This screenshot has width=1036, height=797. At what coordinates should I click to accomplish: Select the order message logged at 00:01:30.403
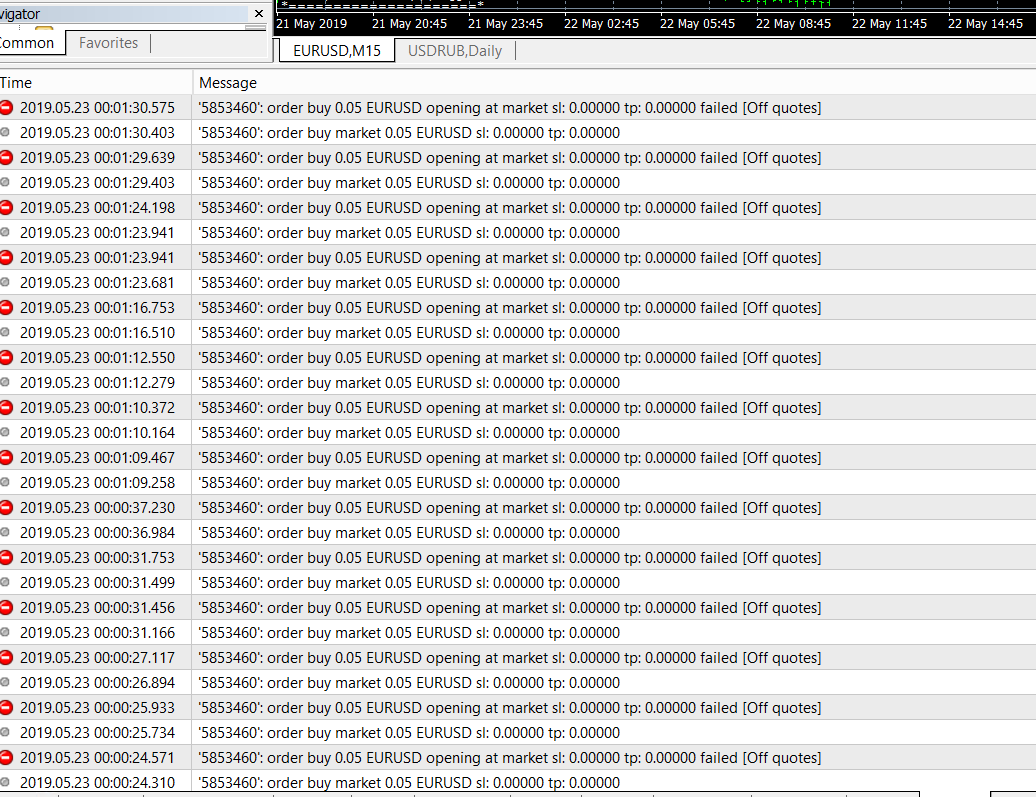[x=410, y=133]
